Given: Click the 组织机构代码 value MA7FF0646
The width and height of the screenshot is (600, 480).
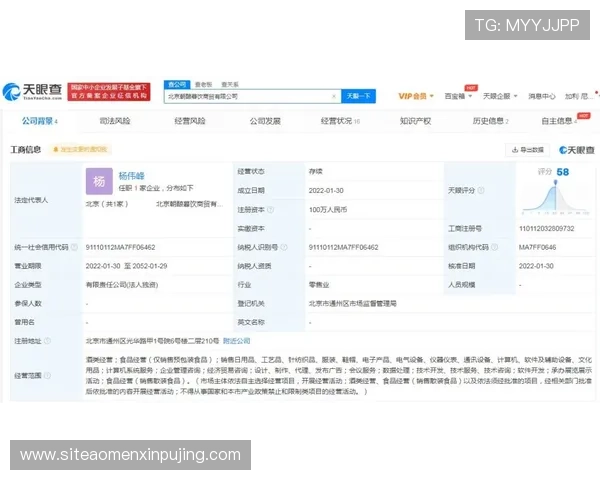Looking at the screenshot, I should (538, 247).
